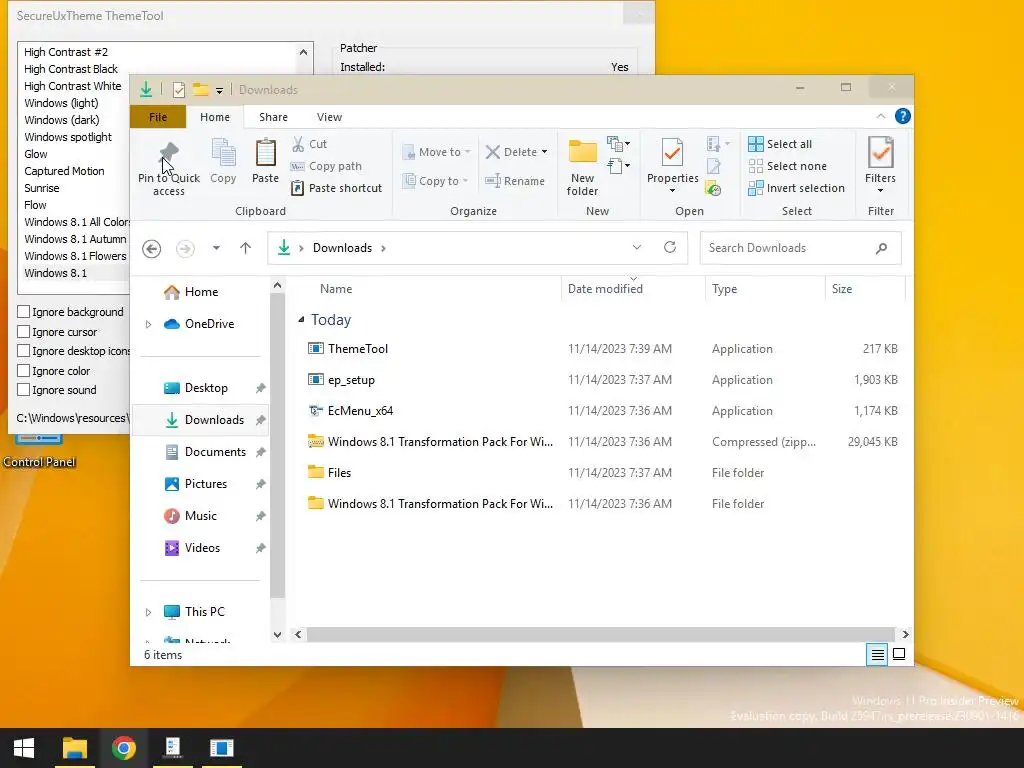Collapse the ribbon with chevron
The width and height of the screenshot is (1024, 768).
pyautogui.click(x=880, y=116)
